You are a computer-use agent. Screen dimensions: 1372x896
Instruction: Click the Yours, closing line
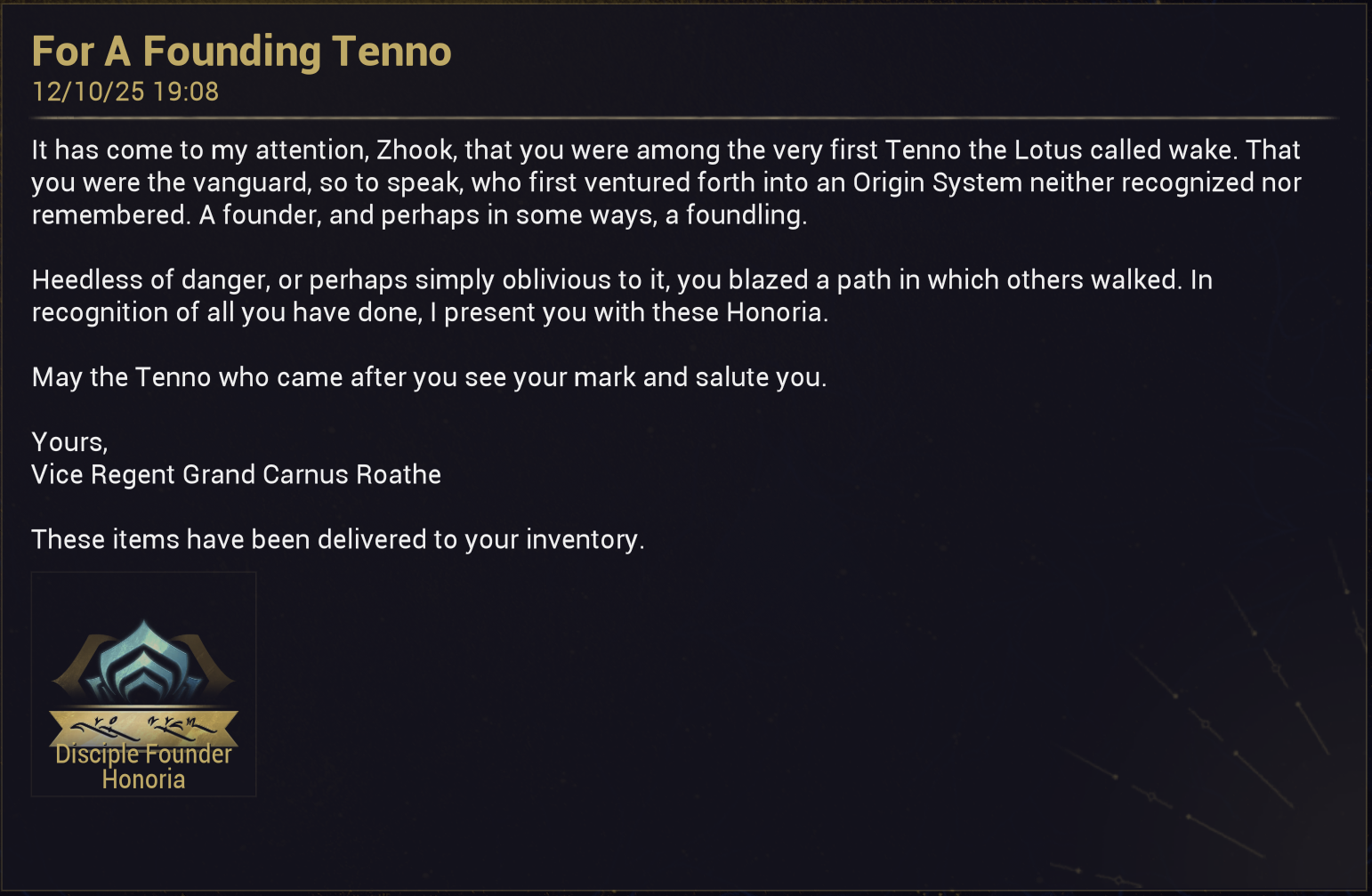69,442
